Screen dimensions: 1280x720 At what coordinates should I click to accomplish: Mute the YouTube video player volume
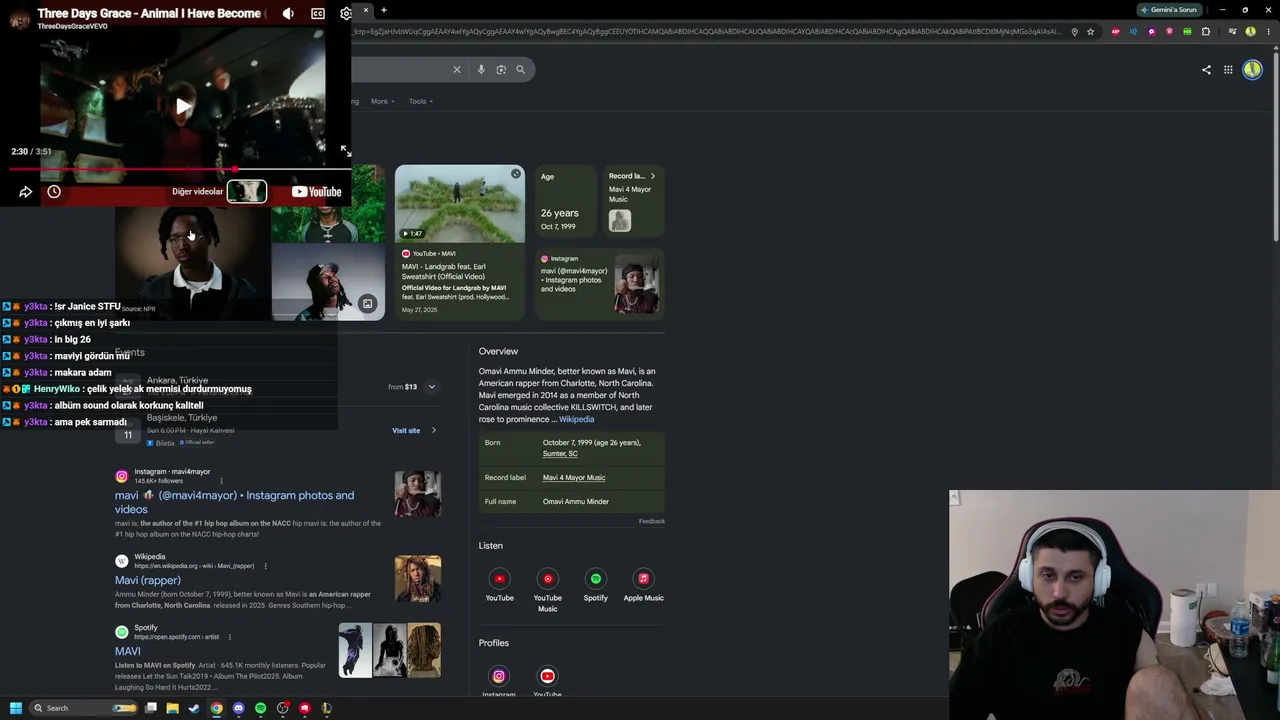(288, 13)
